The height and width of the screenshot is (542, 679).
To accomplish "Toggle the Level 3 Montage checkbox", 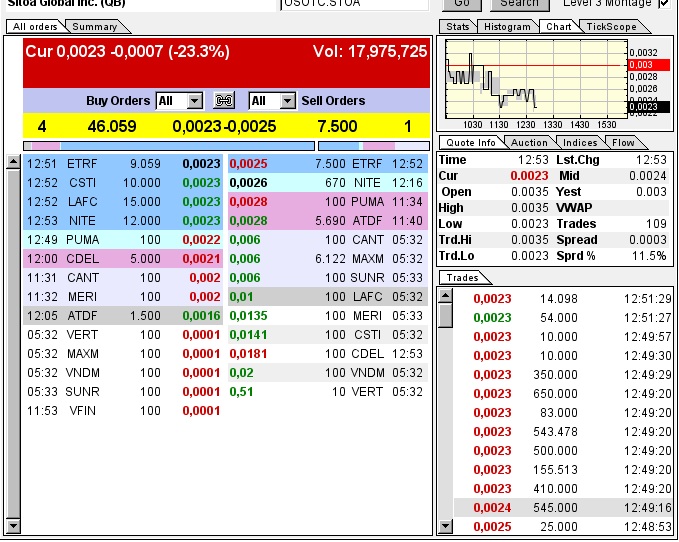I will click(664, 3).
